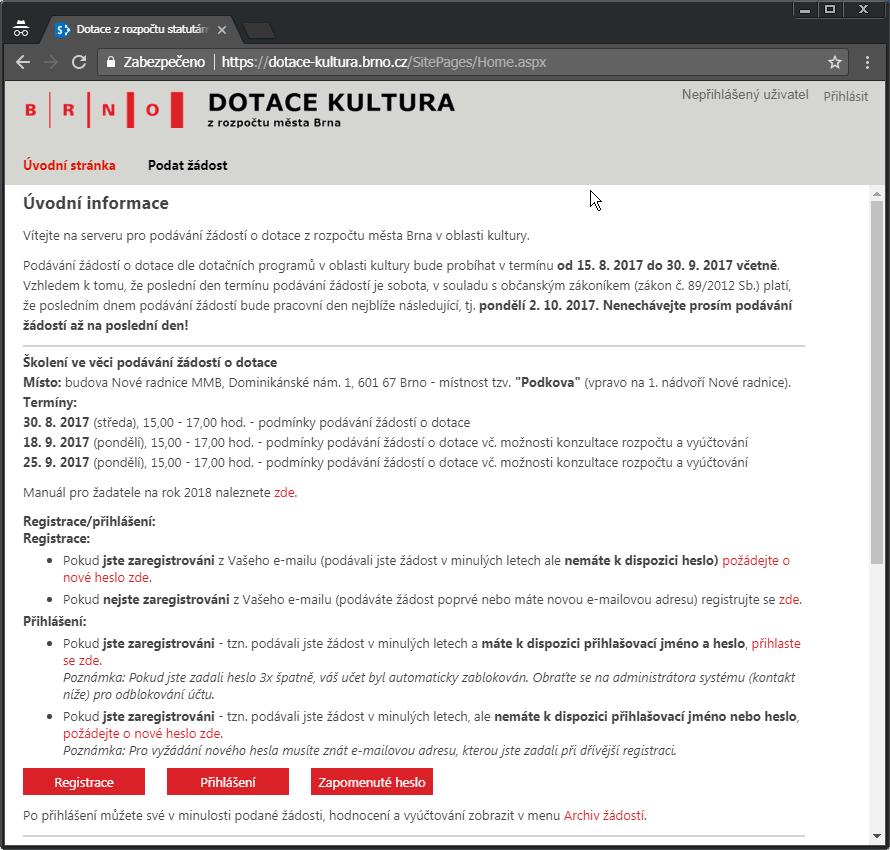Click the scrollbar down arrow
This screenshot has width=890, height=850.
click(x=876, y=836)
